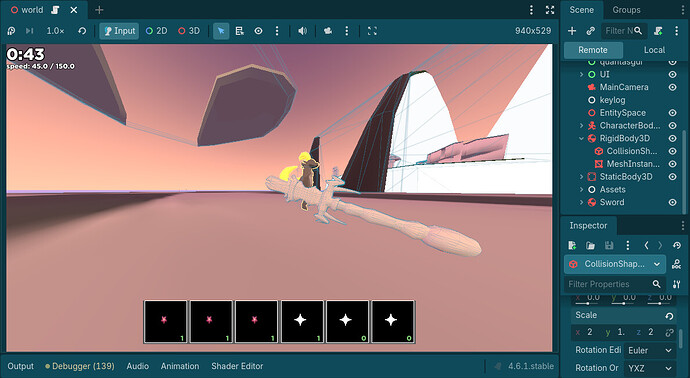The height and width of the screenshot is (378, 690).
Task: Select the Local scene tree button
Action: click(654, 50)
